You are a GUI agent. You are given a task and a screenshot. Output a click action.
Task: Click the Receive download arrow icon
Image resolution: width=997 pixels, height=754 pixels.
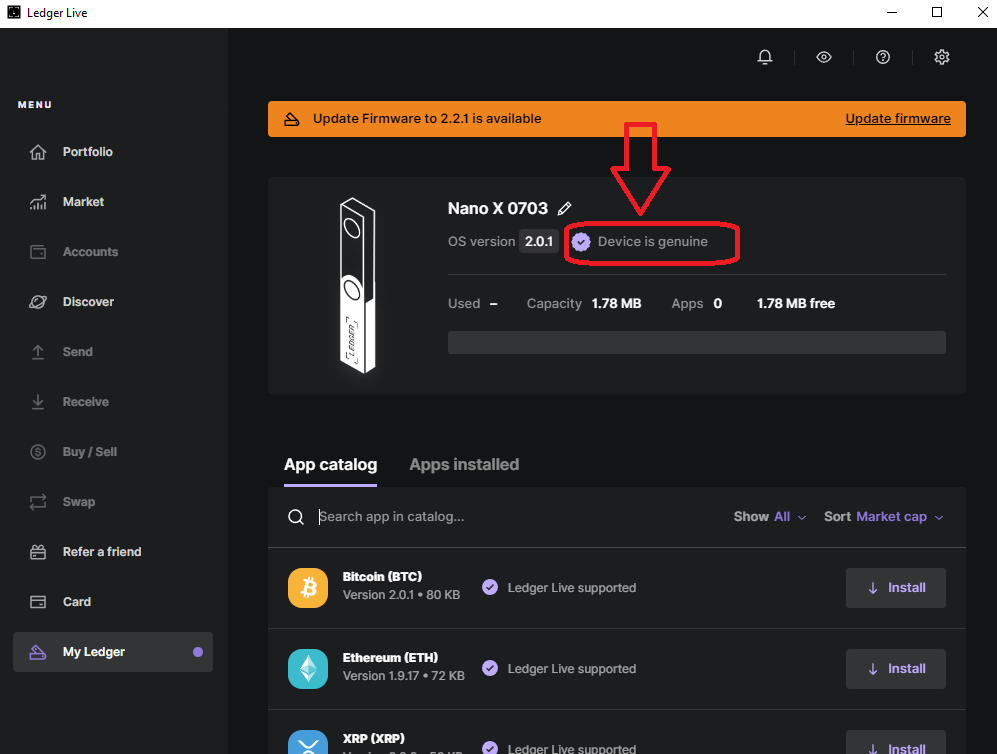(x=38, y=402)
